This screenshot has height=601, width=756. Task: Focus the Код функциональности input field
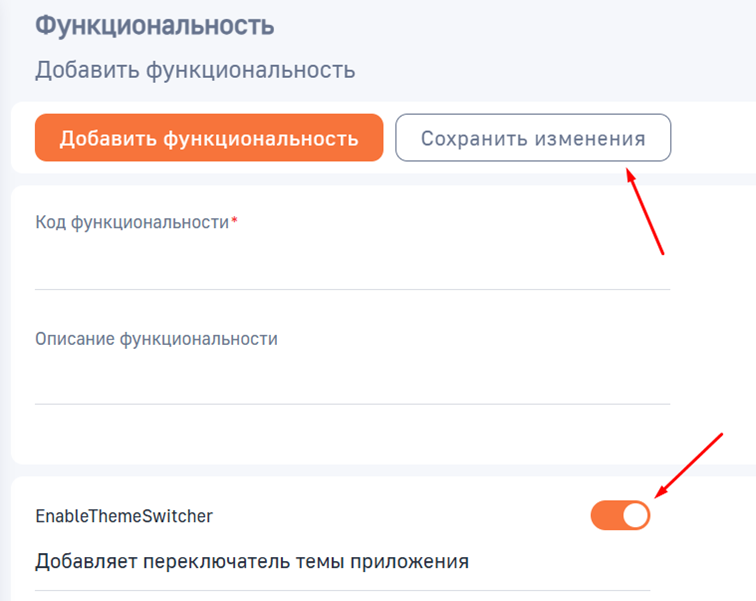click(352, 264)
